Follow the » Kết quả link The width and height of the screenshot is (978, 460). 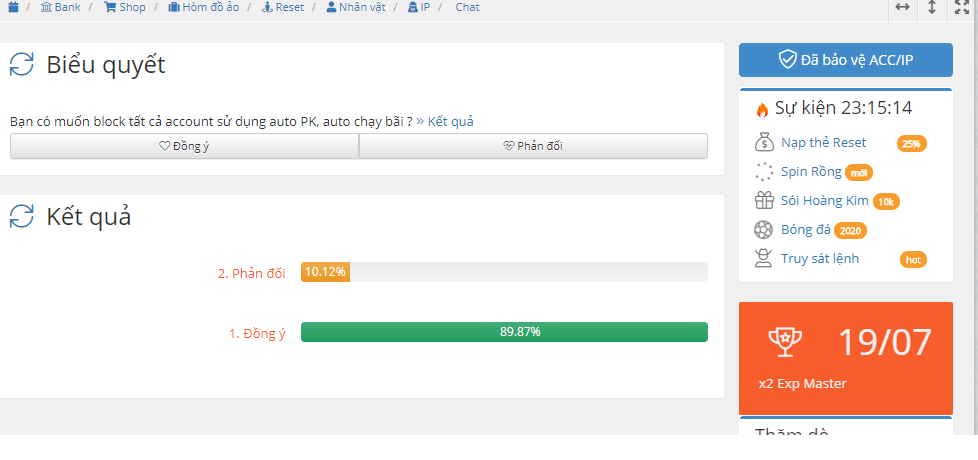click(445, 122)
